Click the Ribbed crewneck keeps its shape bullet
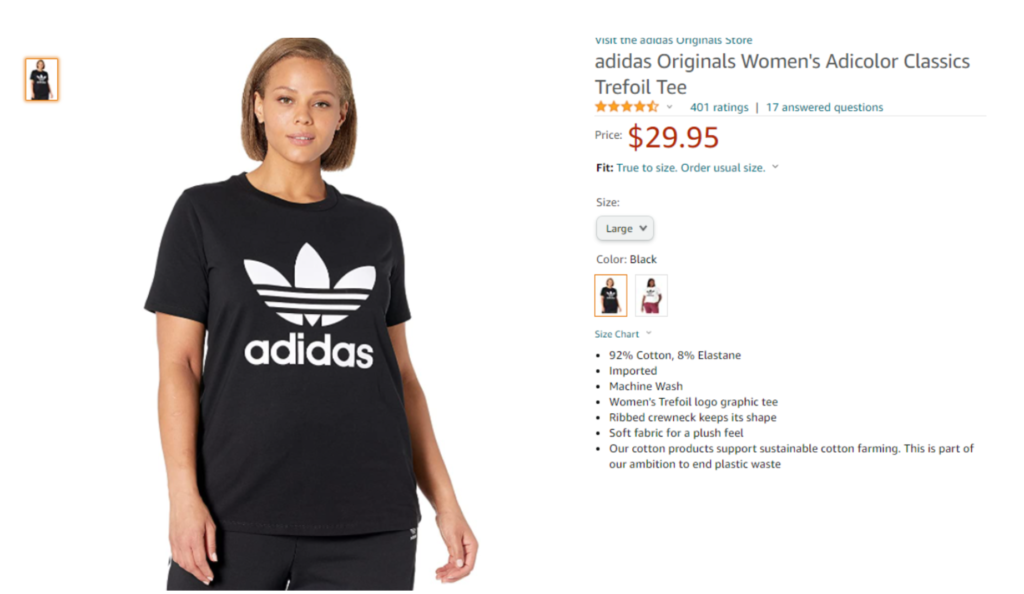1024x594 pixels. (x=692, y=417)
